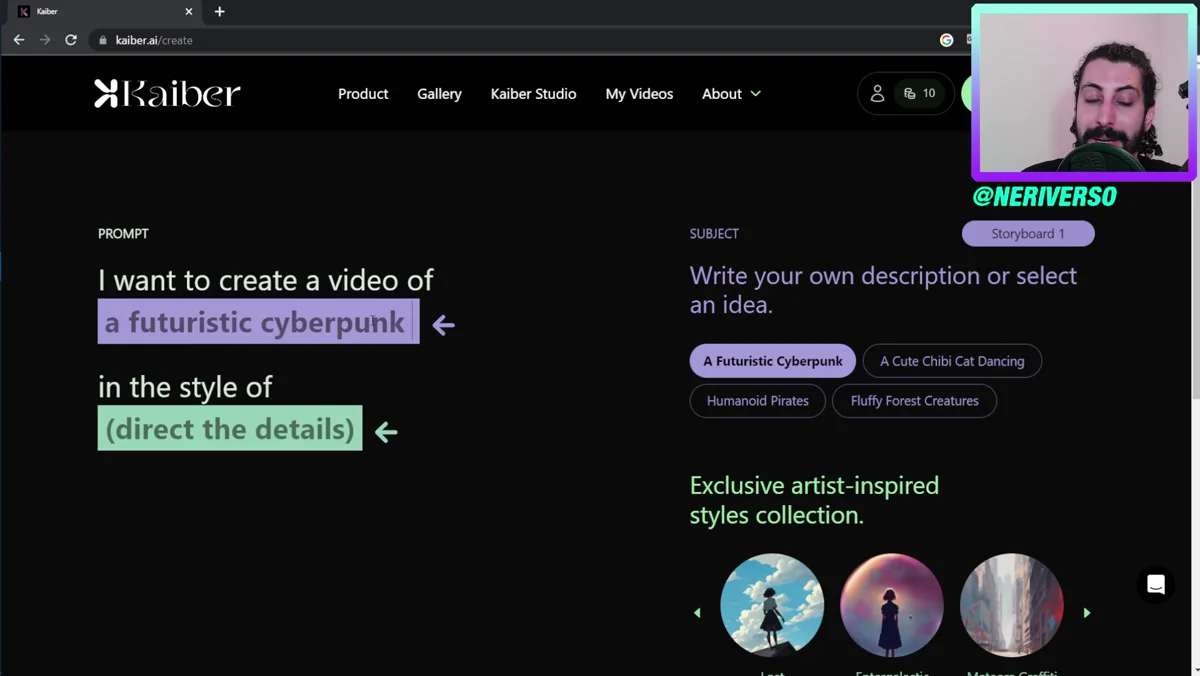Image resolution: width=1200 pixels, height=676 pixels.
Task: Click the SUBJECT heading label
Action: pos(714,233)
